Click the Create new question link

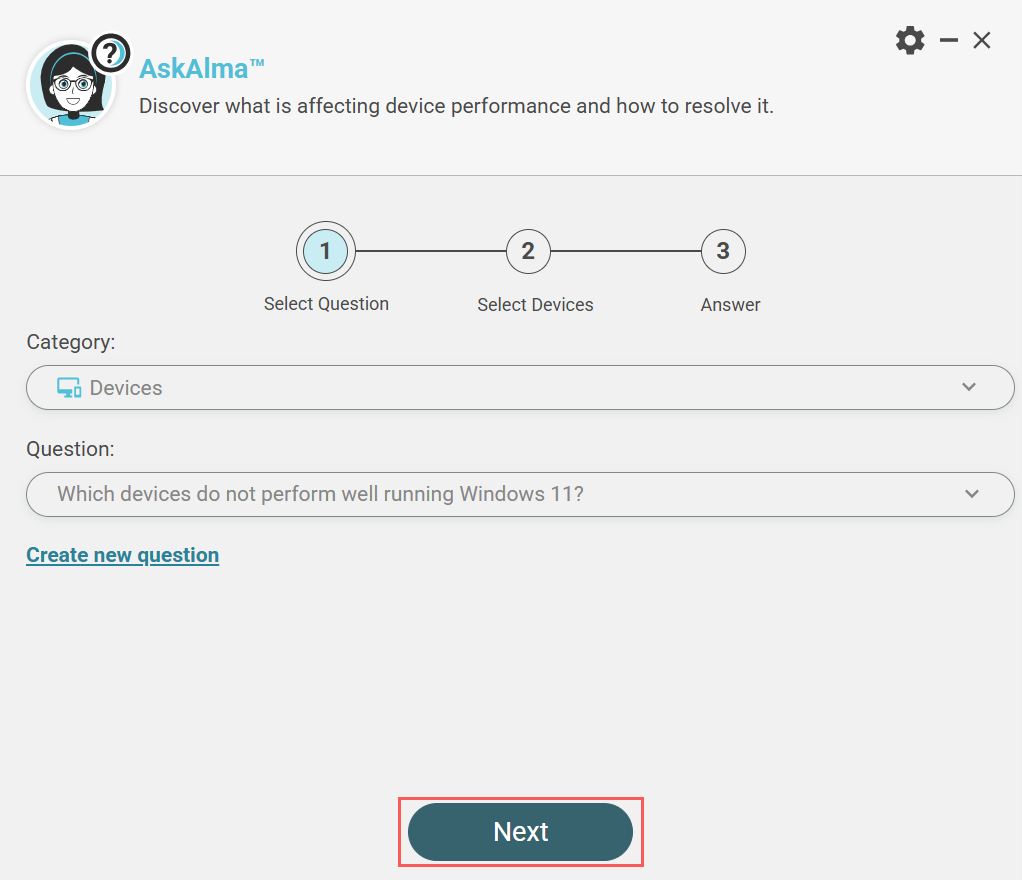122,555
